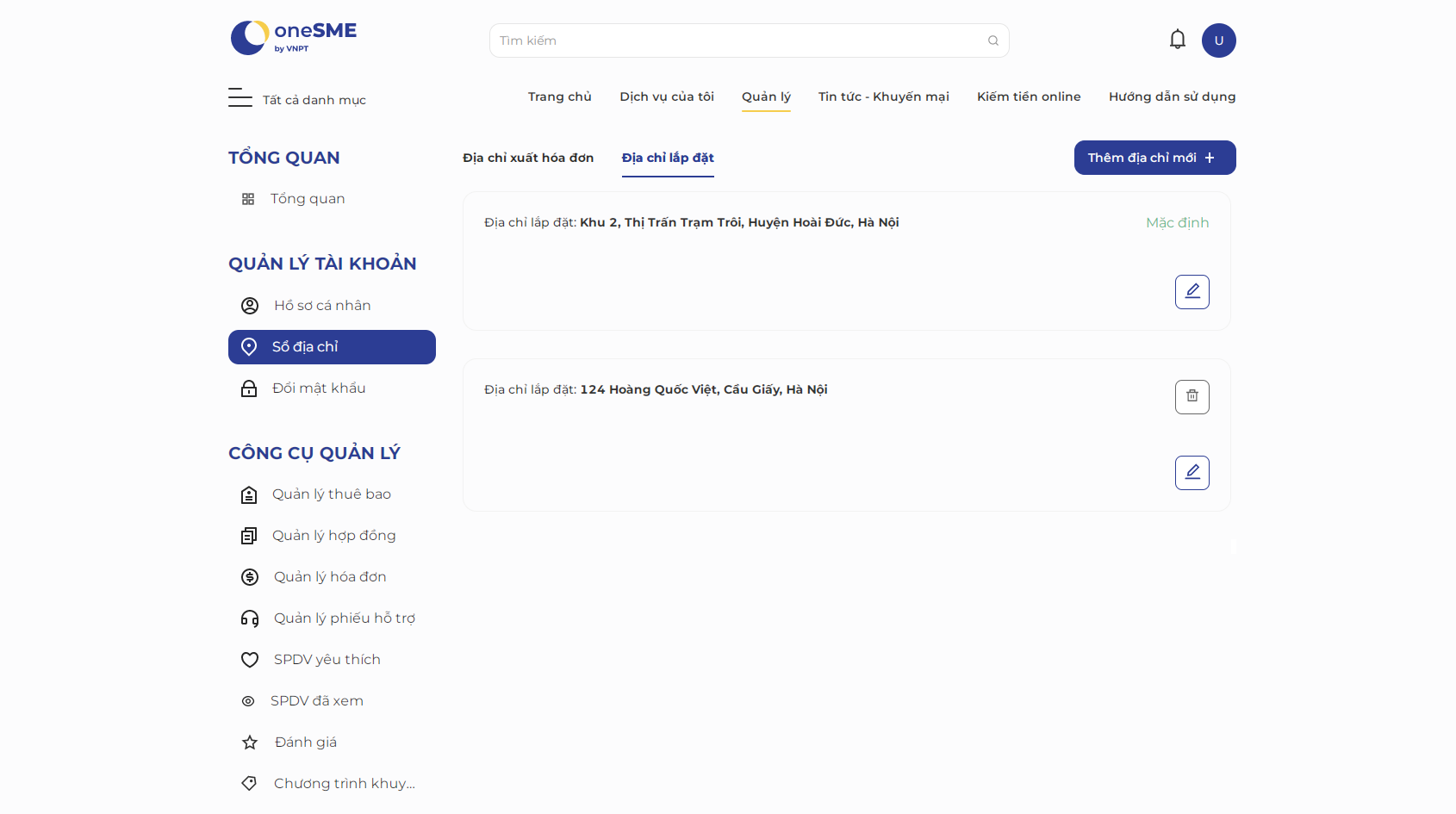Image resolution: width=1456 pixels, height=814 pixels.
Task: Focus the Tìm kiếm search field
Action: pyautogui.click(x=741, y=40)
